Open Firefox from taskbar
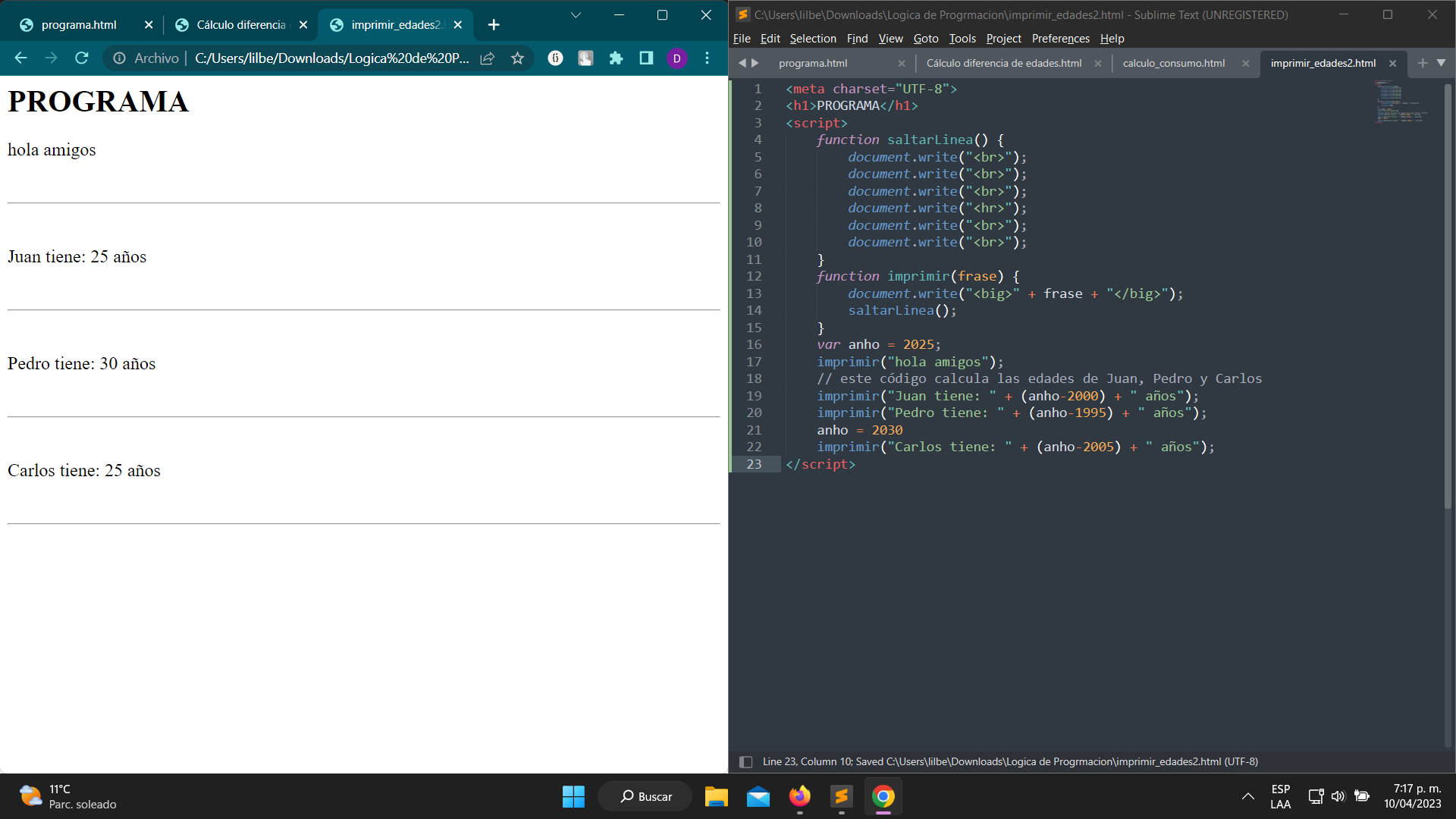This screenshot has height=819, width=1456. click(x=799, y=796)
